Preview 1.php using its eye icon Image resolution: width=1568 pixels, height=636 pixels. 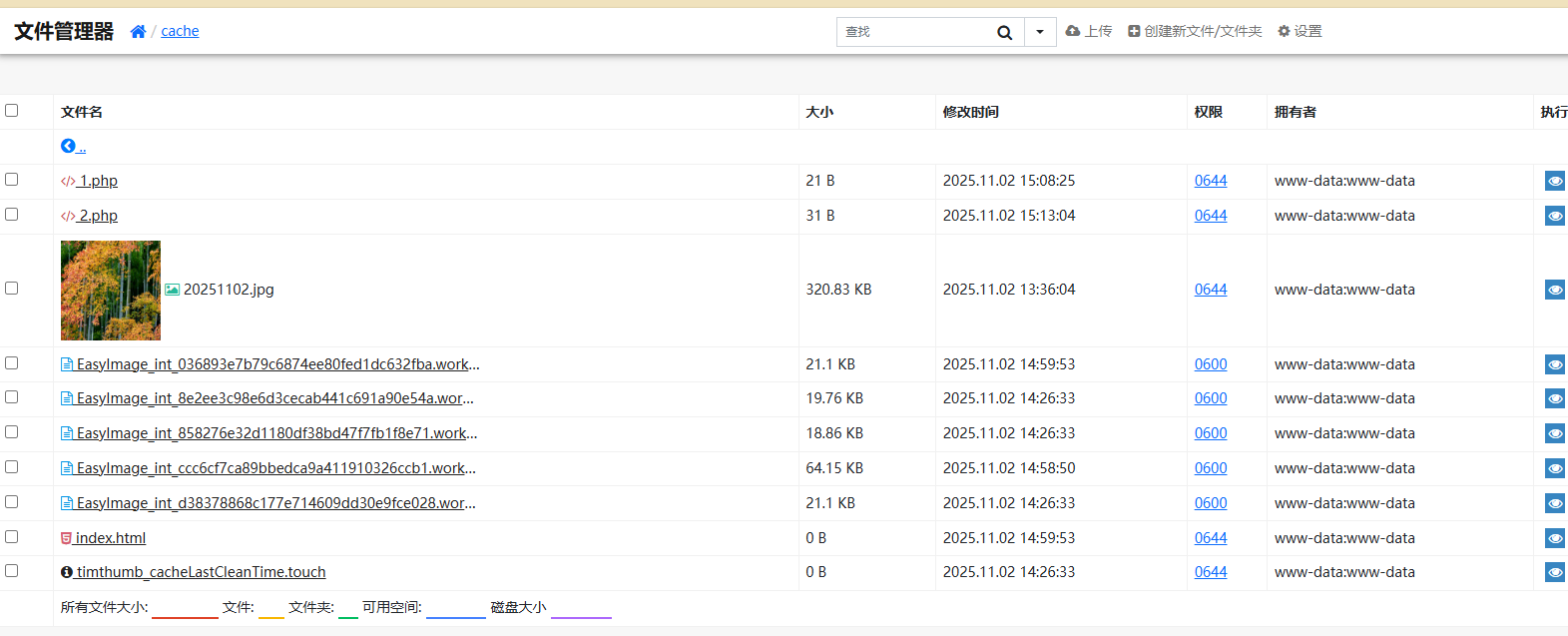[x=1554, y=181]
